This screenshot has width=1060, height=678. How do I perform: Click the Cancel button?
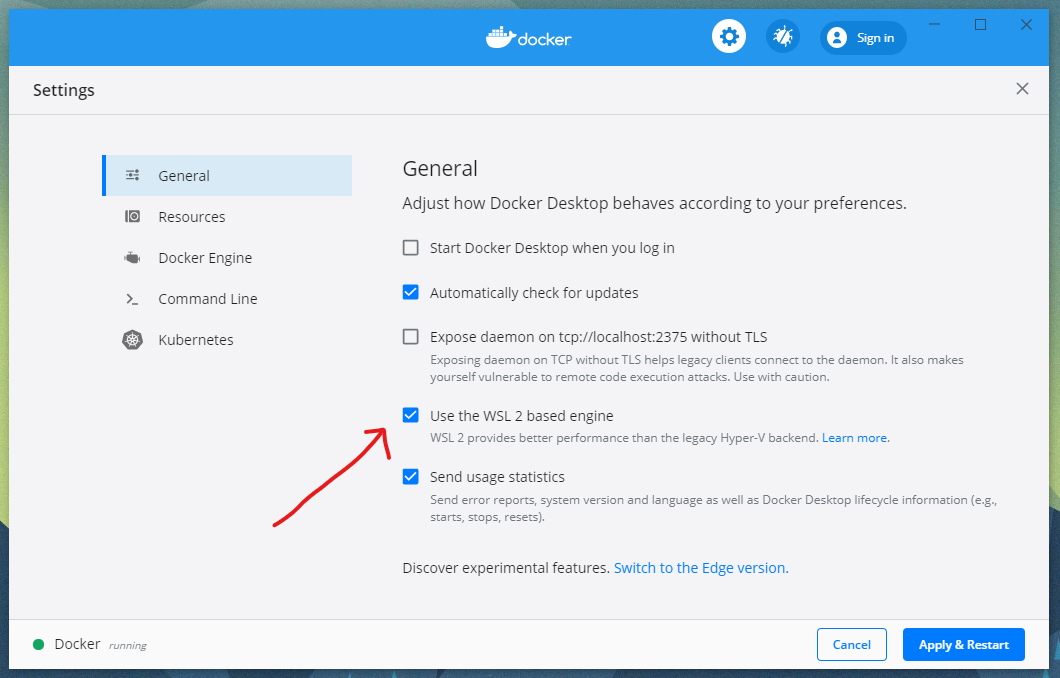tap(852, 645)
